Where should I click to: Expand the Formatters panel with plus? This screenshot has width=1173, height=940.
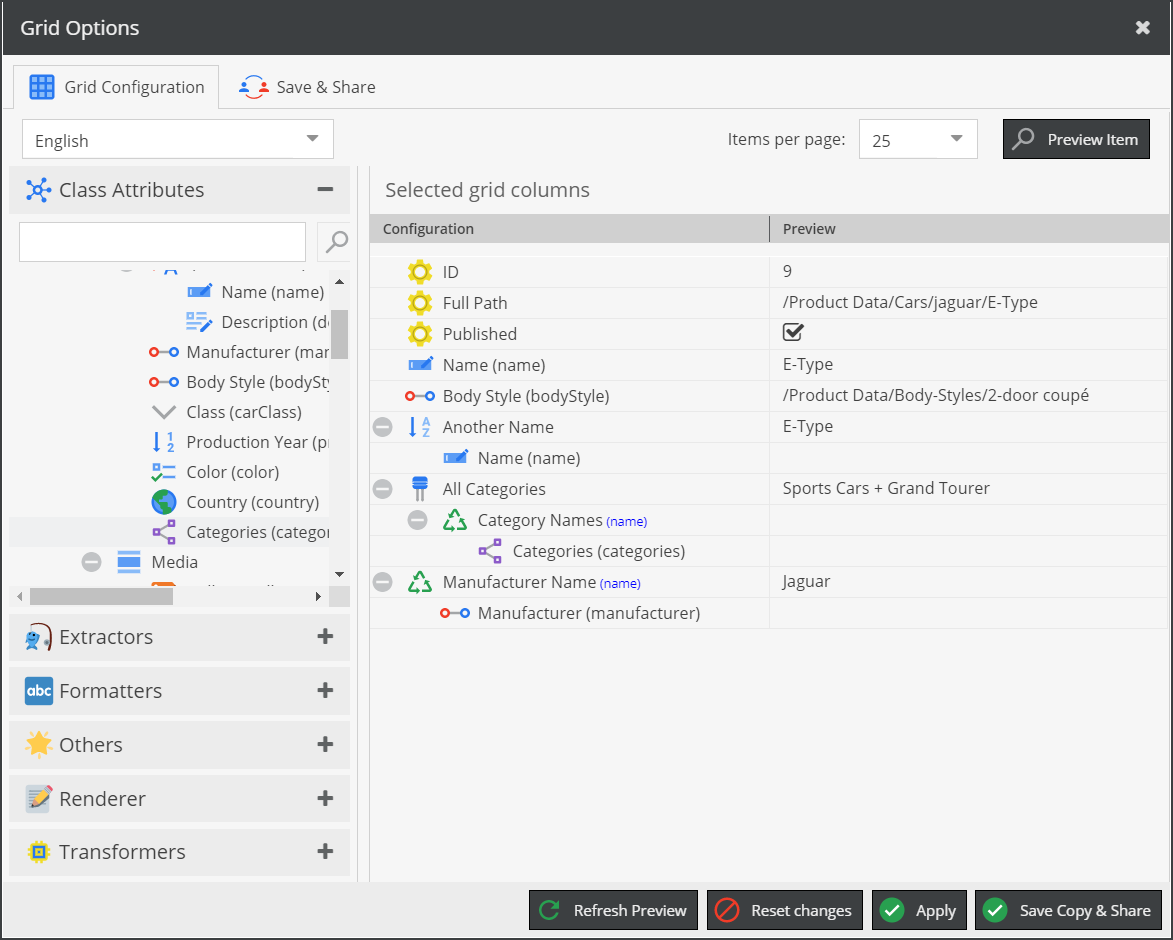coord(325,690)
